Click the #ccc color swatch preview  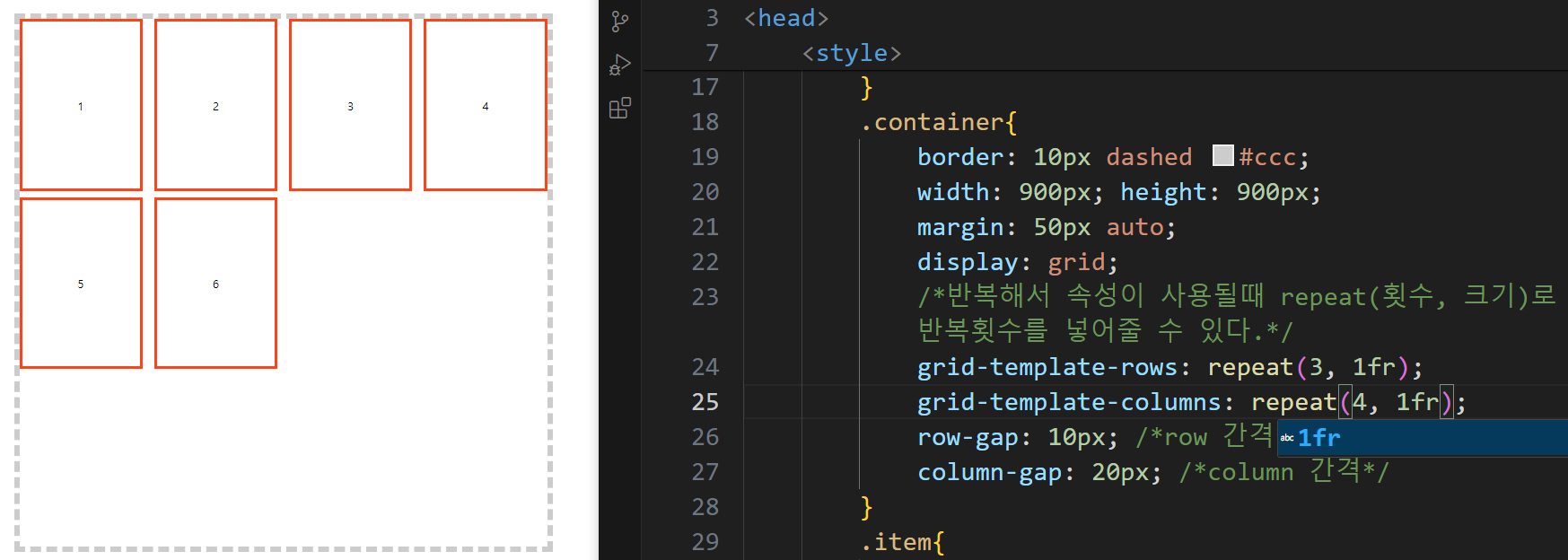1223,155
